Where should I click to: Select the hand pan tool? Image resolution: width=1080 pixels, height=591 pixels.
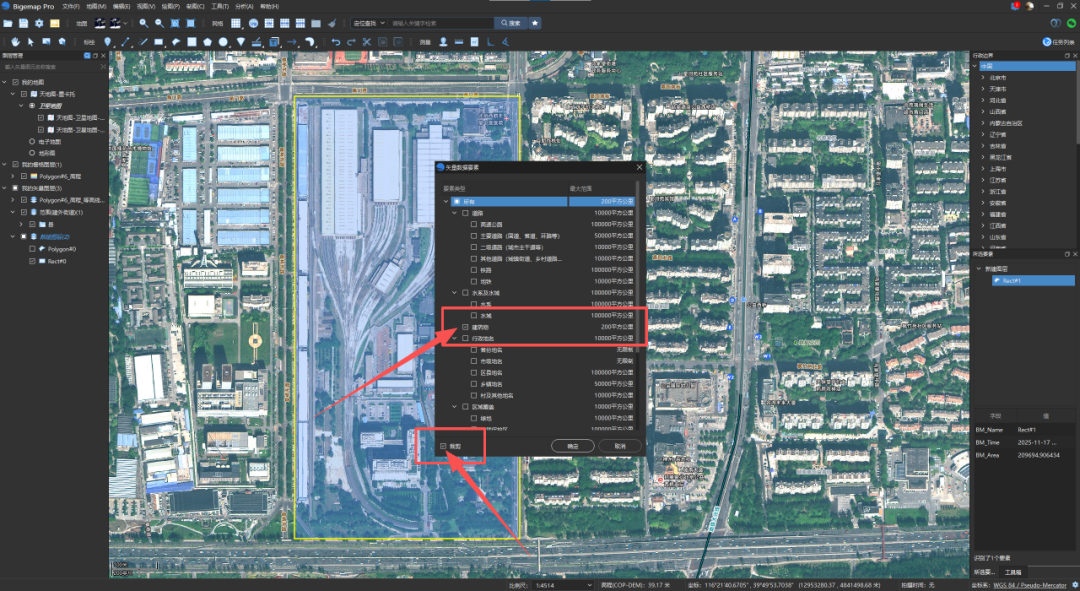15,42
